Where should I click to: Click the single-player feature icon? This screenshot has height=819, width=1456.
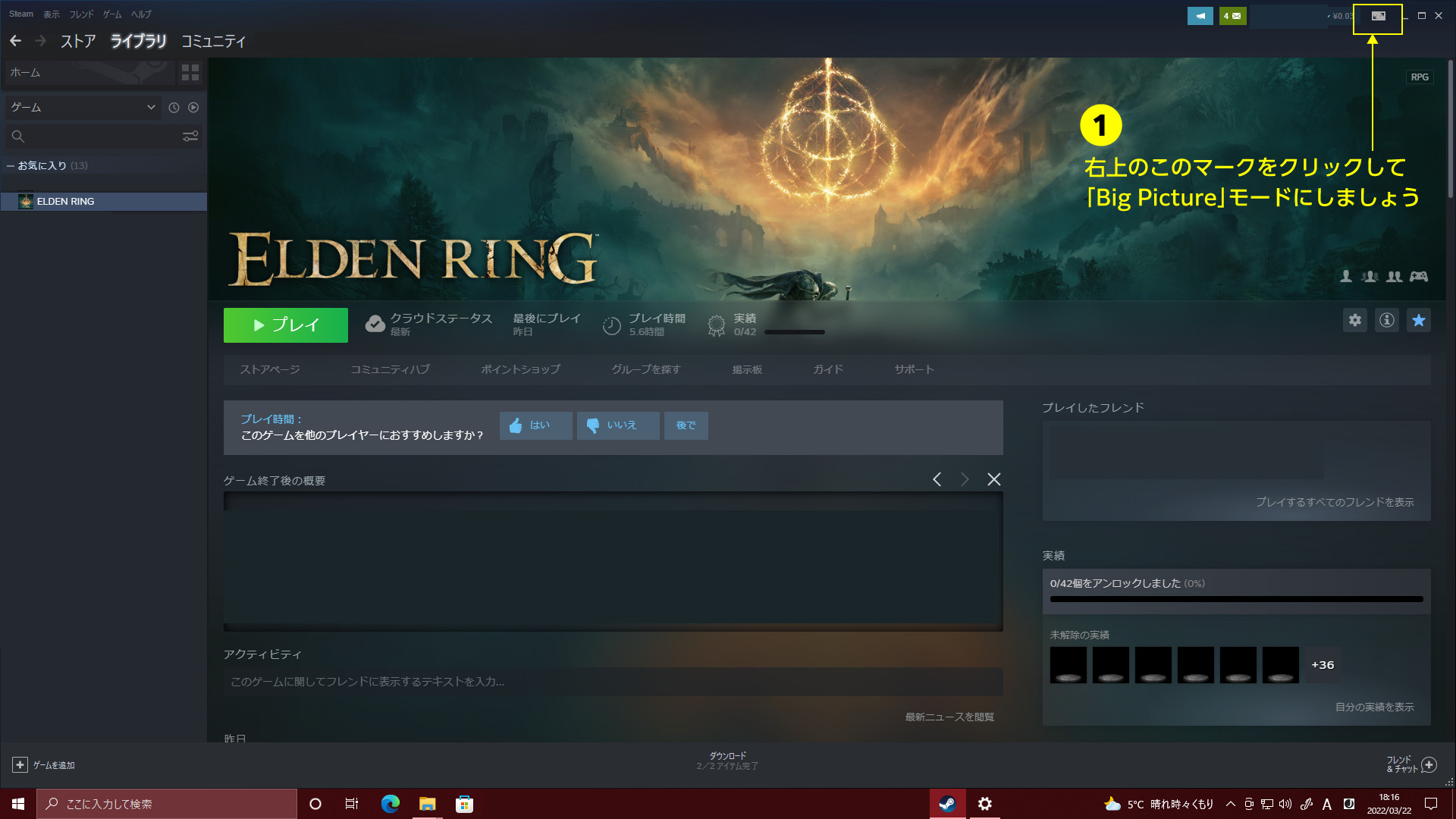(x=1346, y=277)
